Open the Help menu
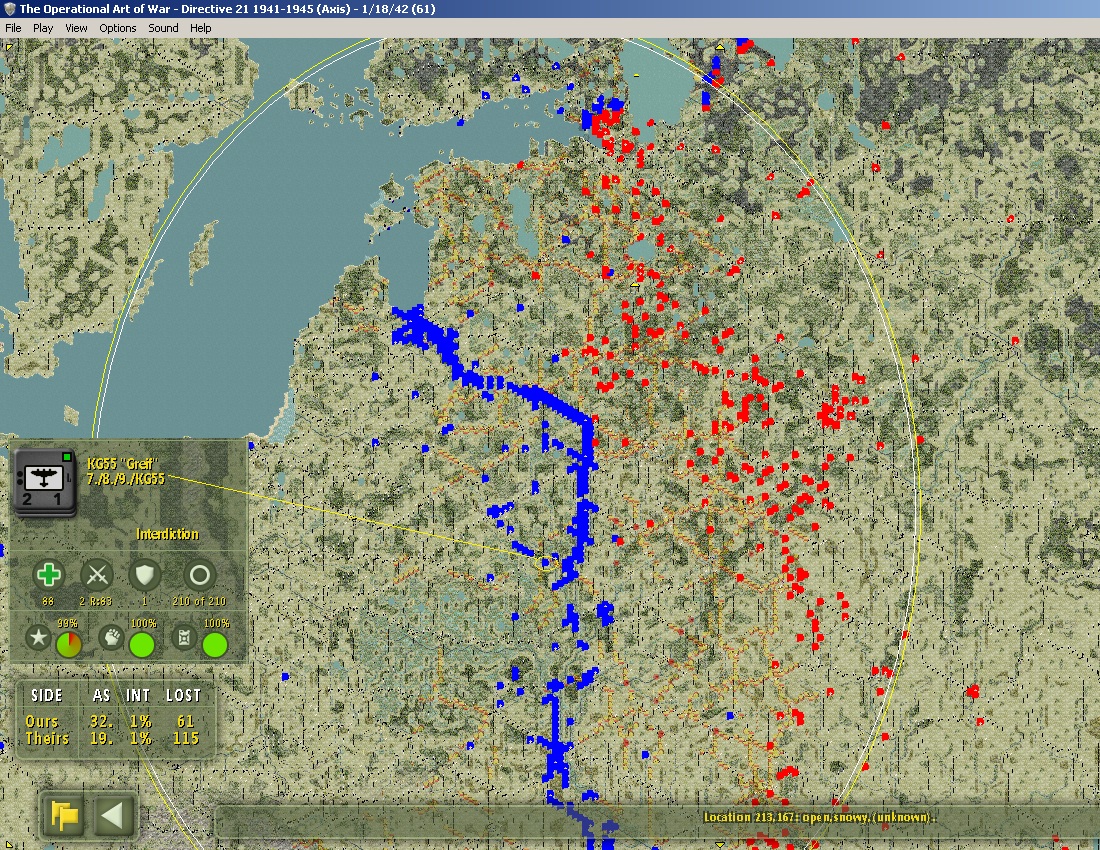Image resolution: width=1100 pixels, height=850 pixels. [x=201, y=28]
